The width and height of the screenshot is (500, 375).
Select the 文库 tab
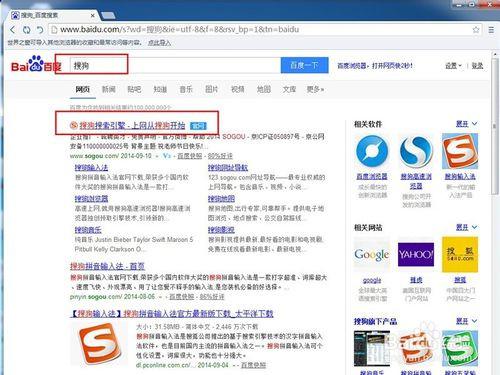[289, 89]
